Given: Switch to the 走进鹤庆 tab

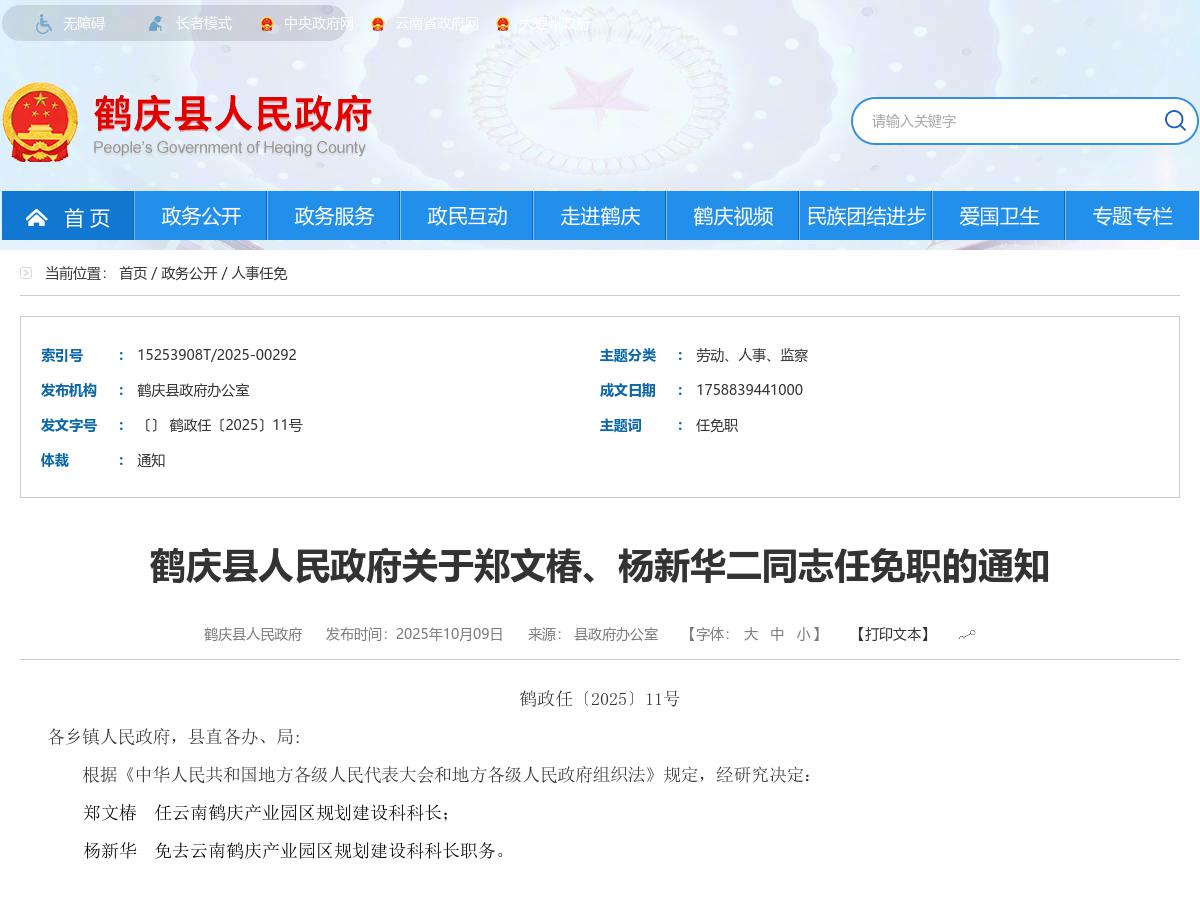Looking at the screenshot, I should point(600,216).
